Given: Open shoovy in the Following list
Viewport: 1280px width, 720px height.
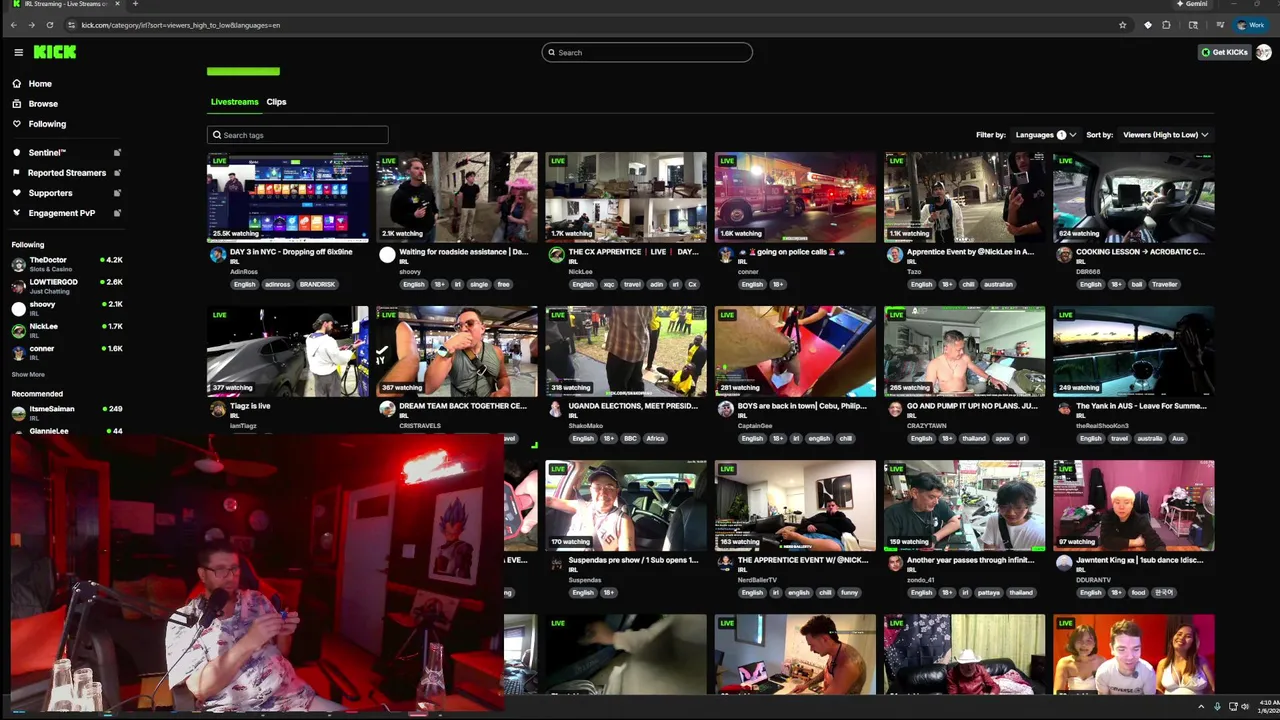Looking at the screenshot, I should [67, 308].
